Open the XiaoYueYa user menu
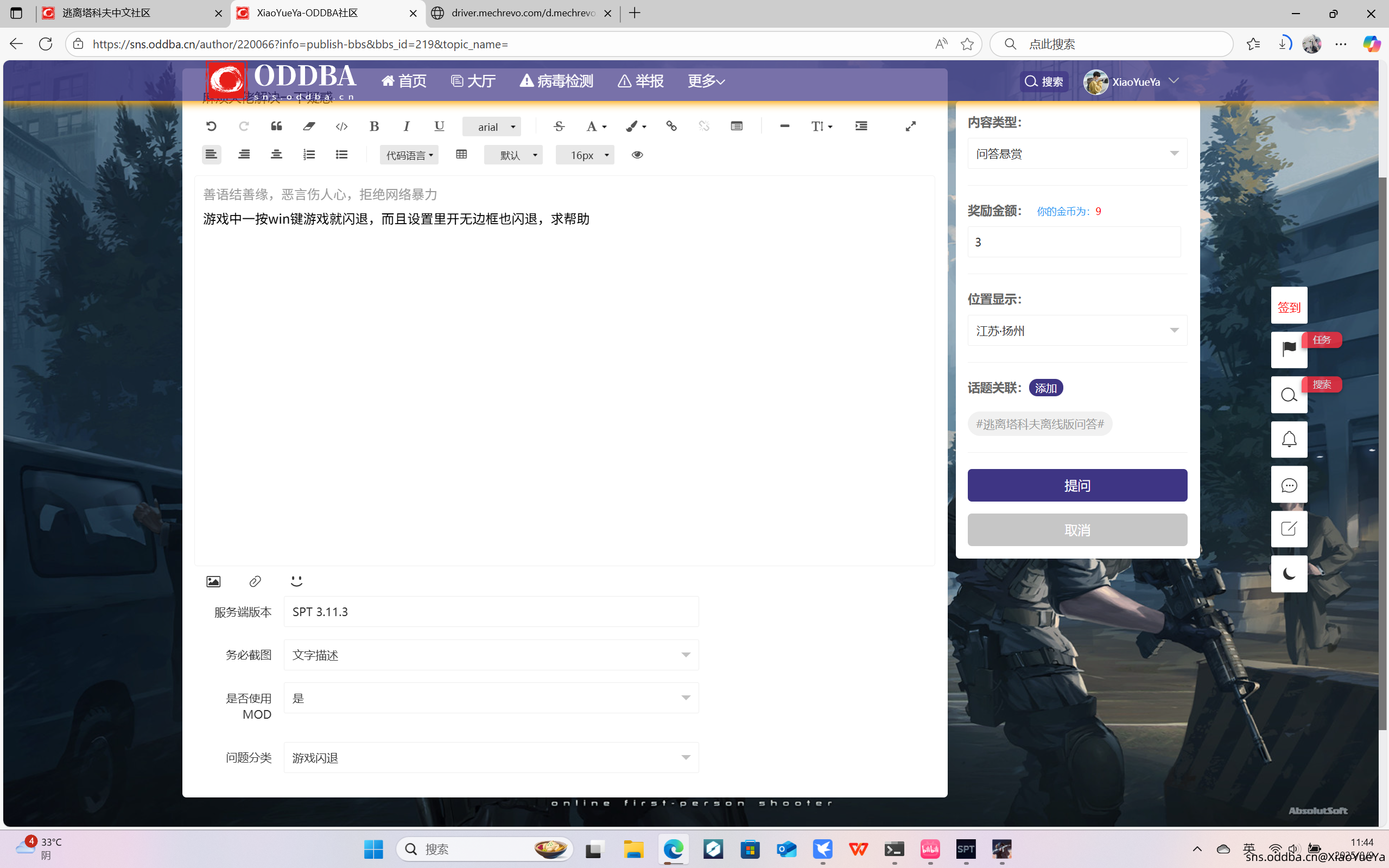This screenshot has height=868, width=1389. pyautogui.click(x=1132, y=81)
